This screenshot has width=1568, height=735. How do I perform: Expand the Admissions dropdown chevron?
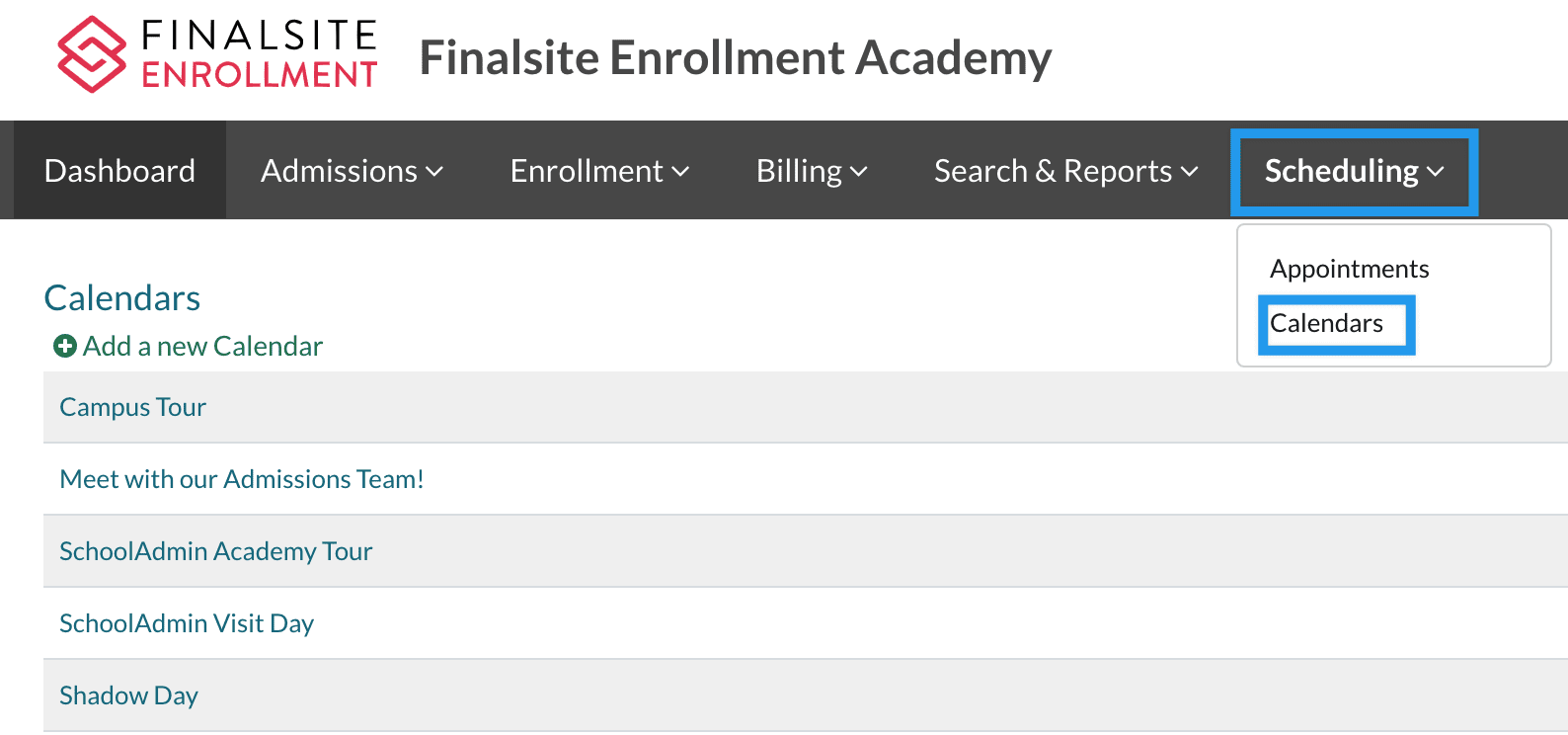434,172
